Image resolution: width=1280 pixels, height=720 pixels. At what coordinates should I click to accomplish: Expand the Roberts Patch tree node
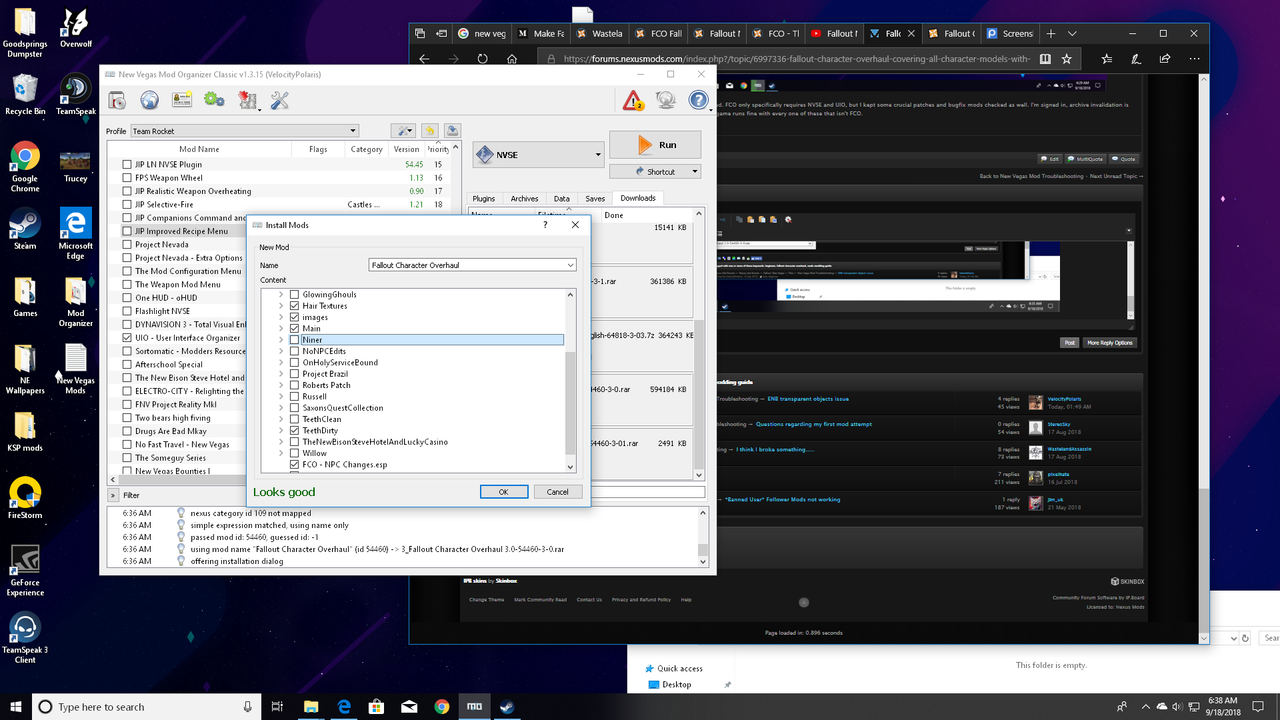click(281, 385)
